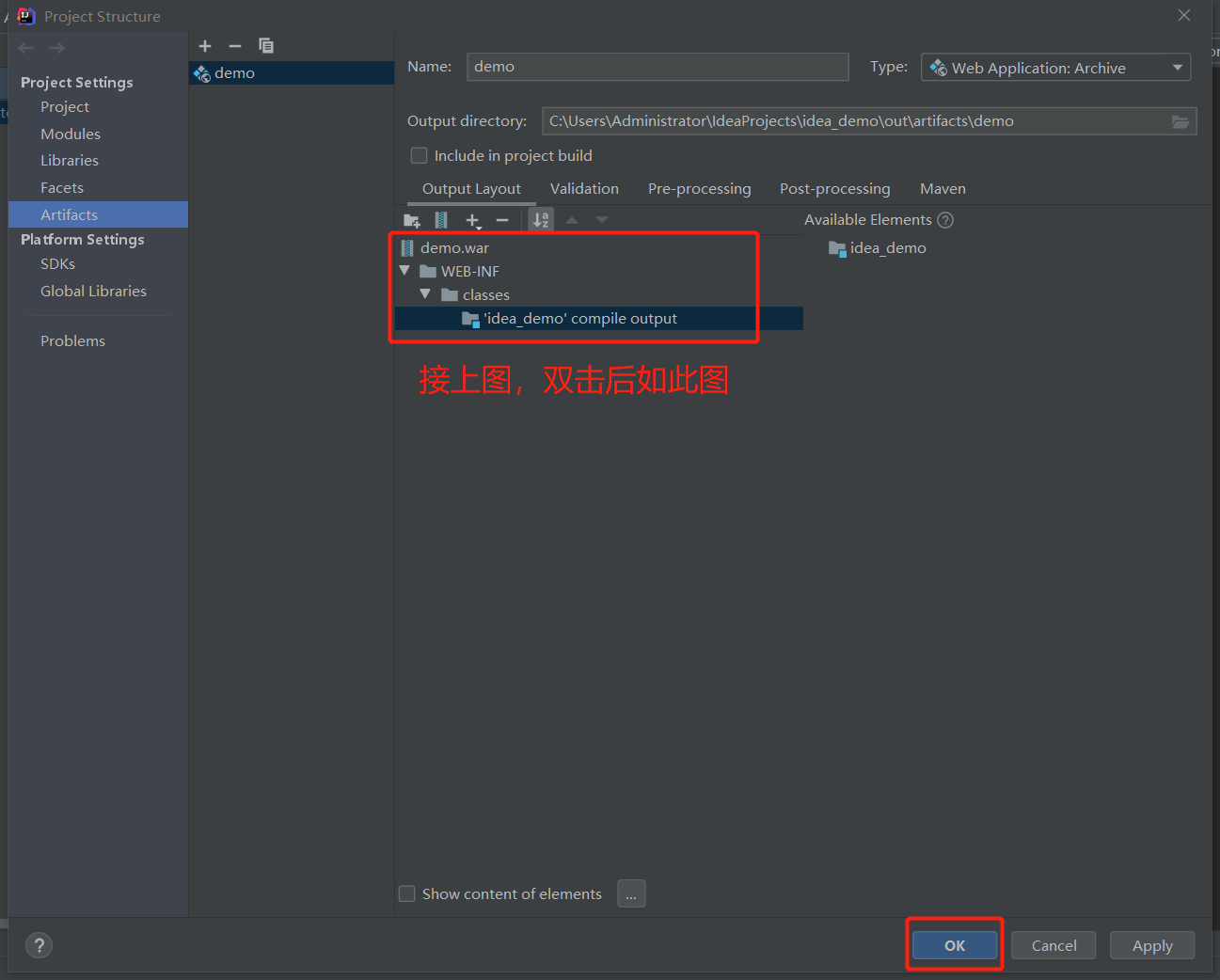Click IntelliJ logo in title bar
The height and width of the screenshot is (980, 1220).
[25, 16]
